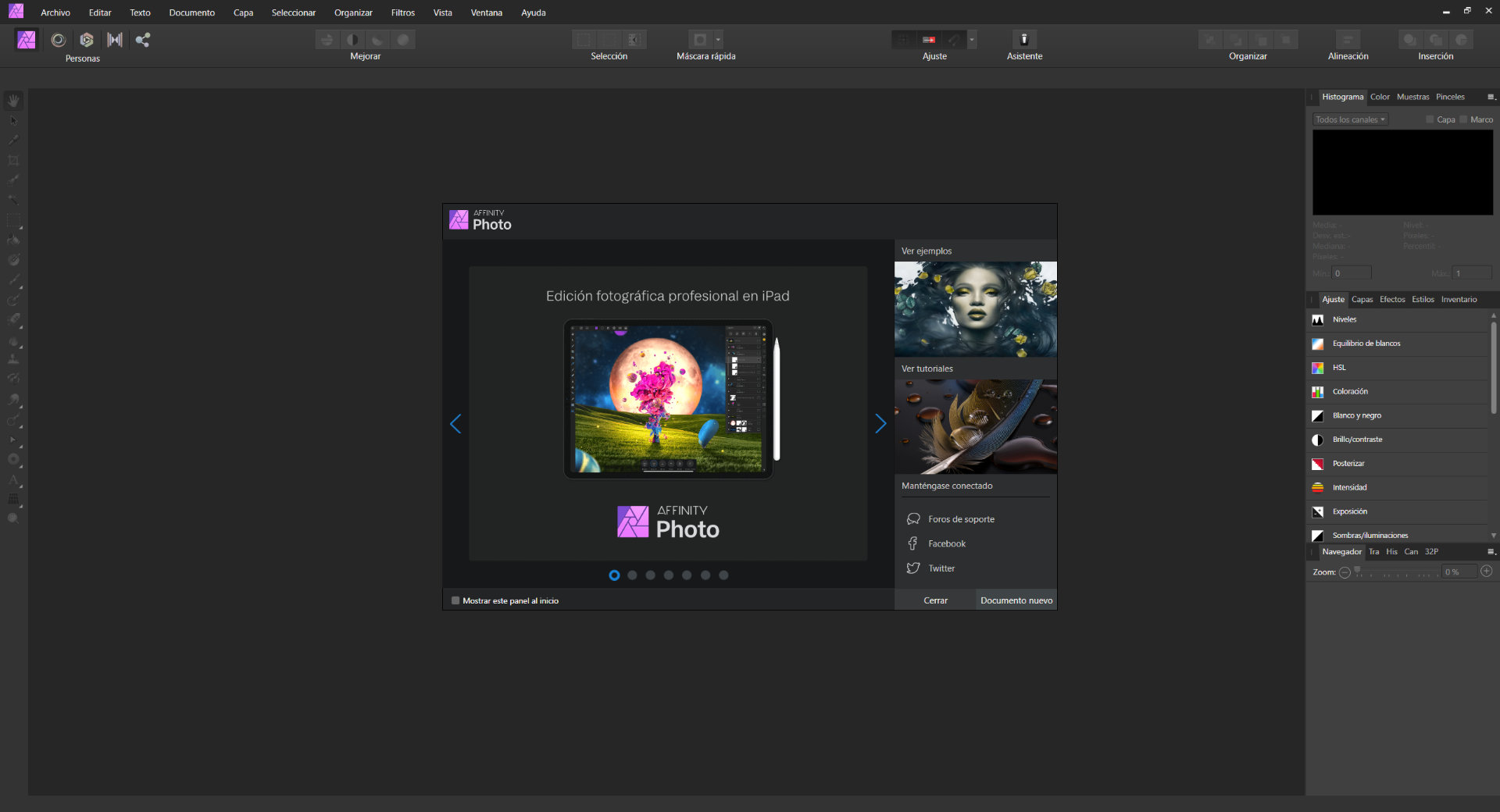This screenshot has width=1500, height=812.
Task: Open the Histograma panel options menu
Action: [x=1491, y=97]
